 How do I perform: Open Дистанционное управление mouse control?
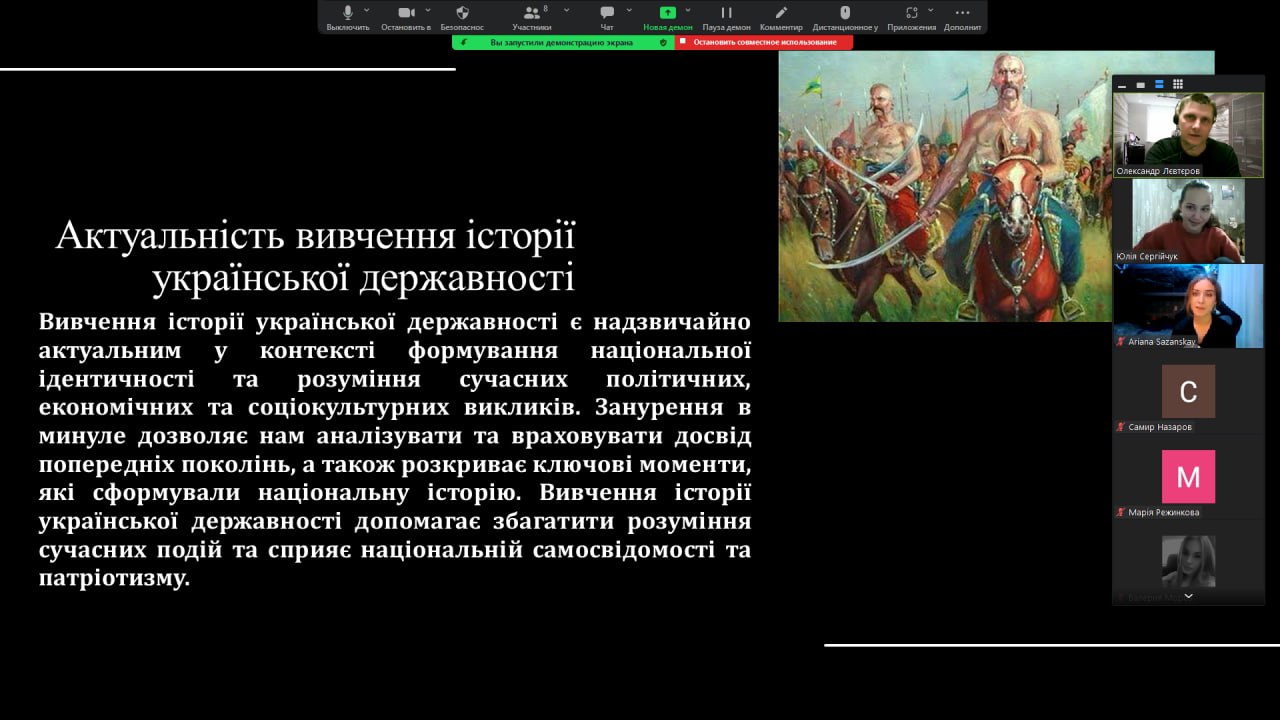point(845,17)
